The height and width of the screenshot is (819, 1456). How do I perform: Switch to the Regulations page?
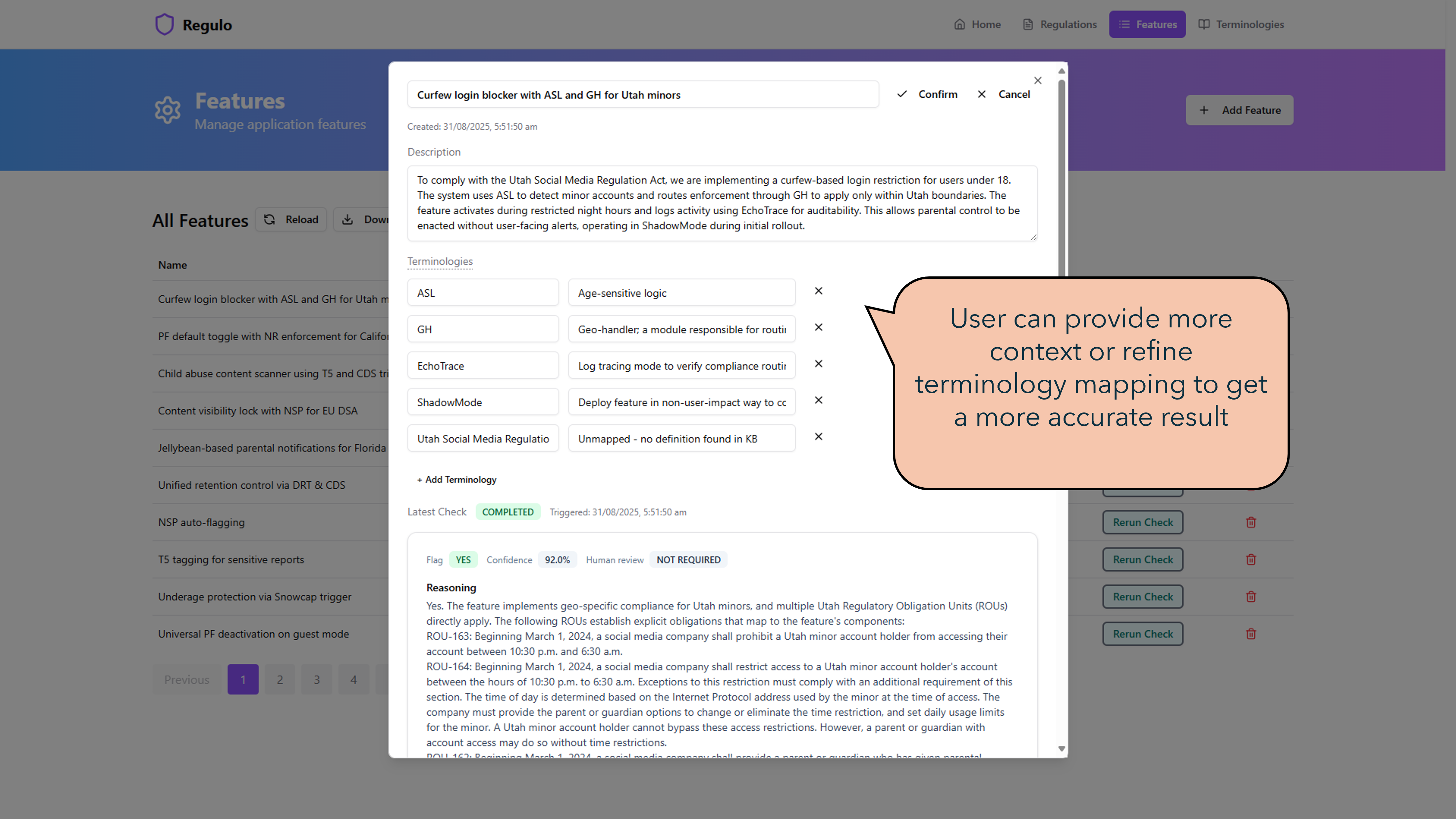pyautogui.click(x=1060, y=24)
